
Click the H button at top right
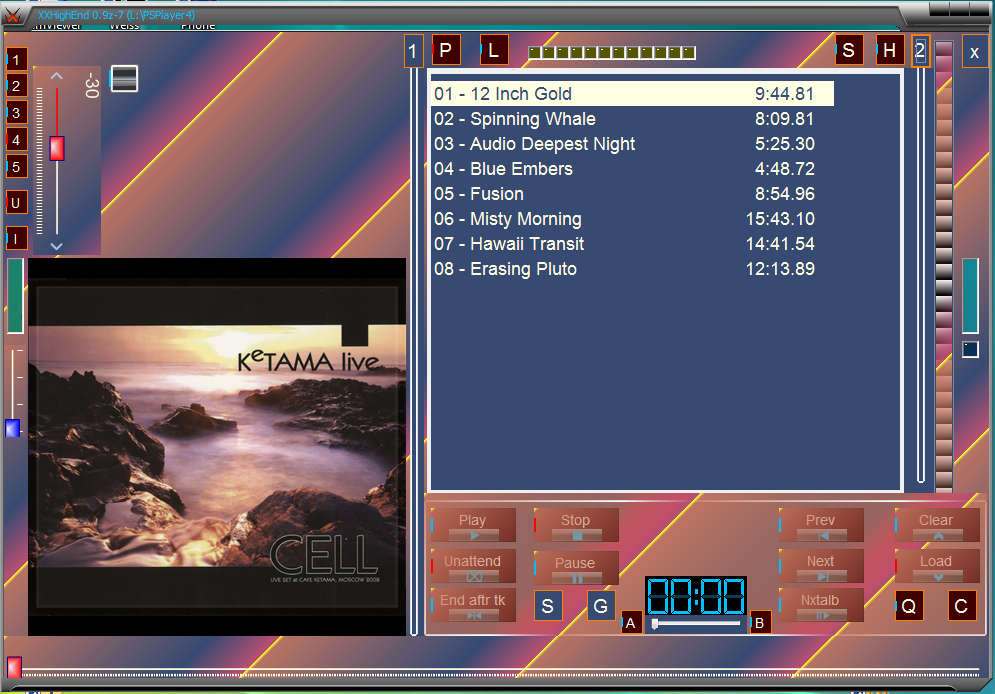[890, 50]
